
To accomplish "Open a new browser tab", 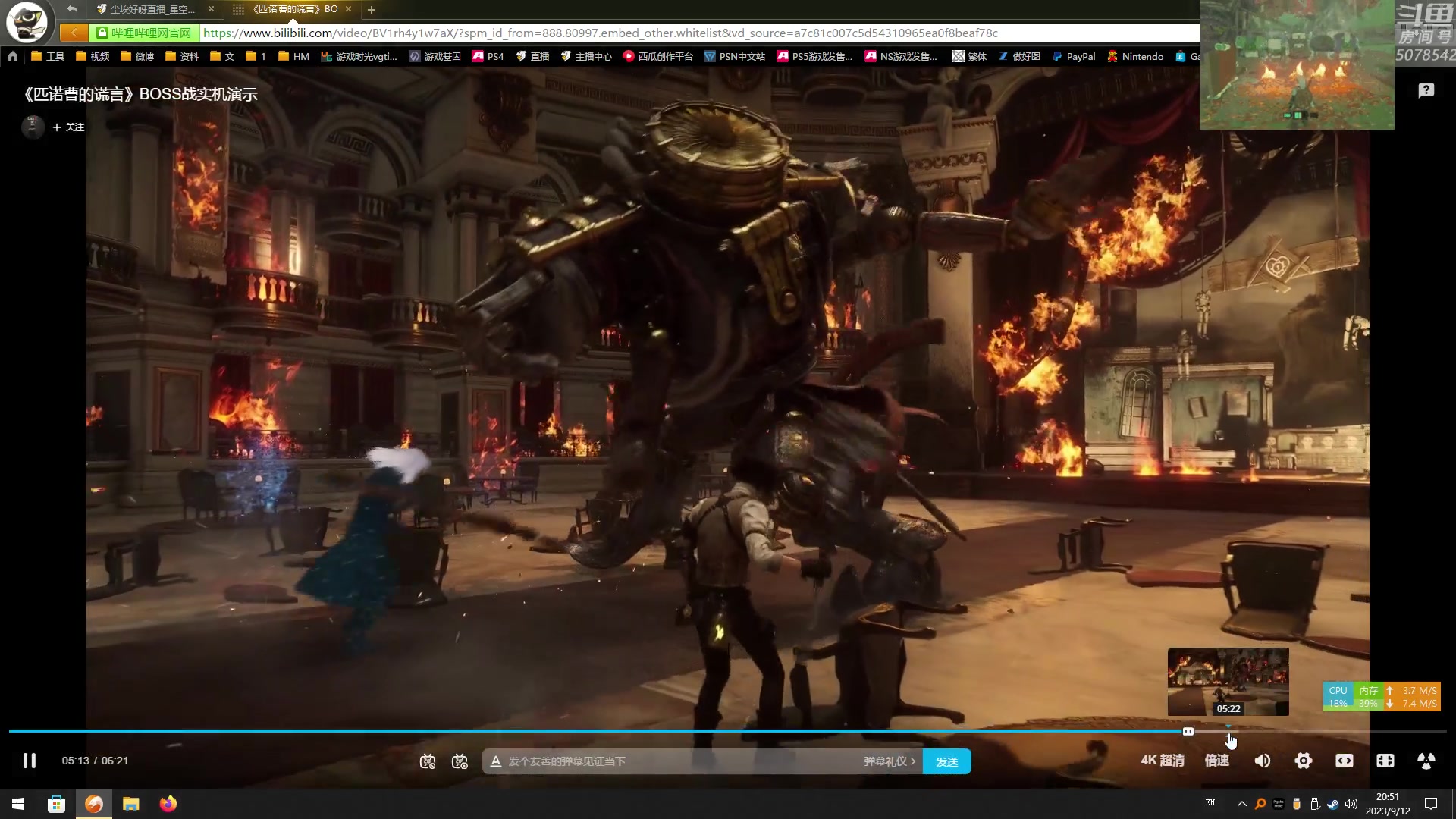I will [x=372, y=10].
